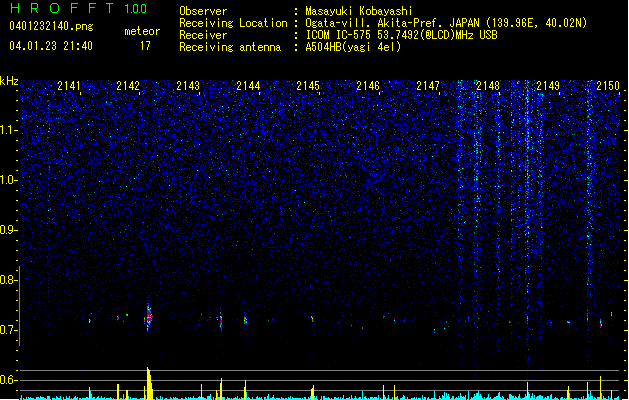This screenshot has height=400, width=629.
Task: Click the 2142 time marker
Action: [x=128, y=86]
